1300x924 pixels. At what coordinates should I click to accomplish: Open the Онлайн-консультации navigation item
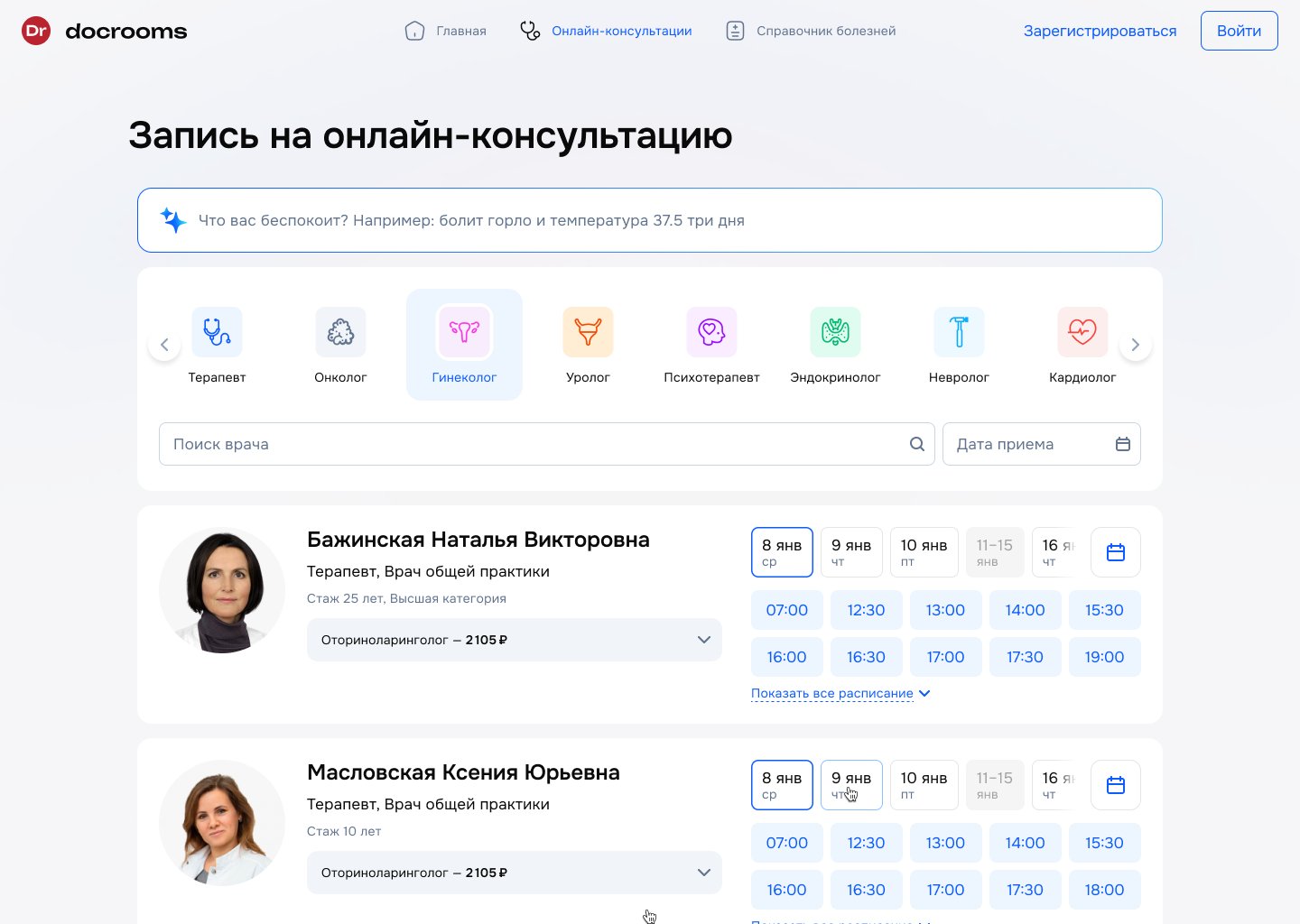pyautogui.click(x=606, y=31)
